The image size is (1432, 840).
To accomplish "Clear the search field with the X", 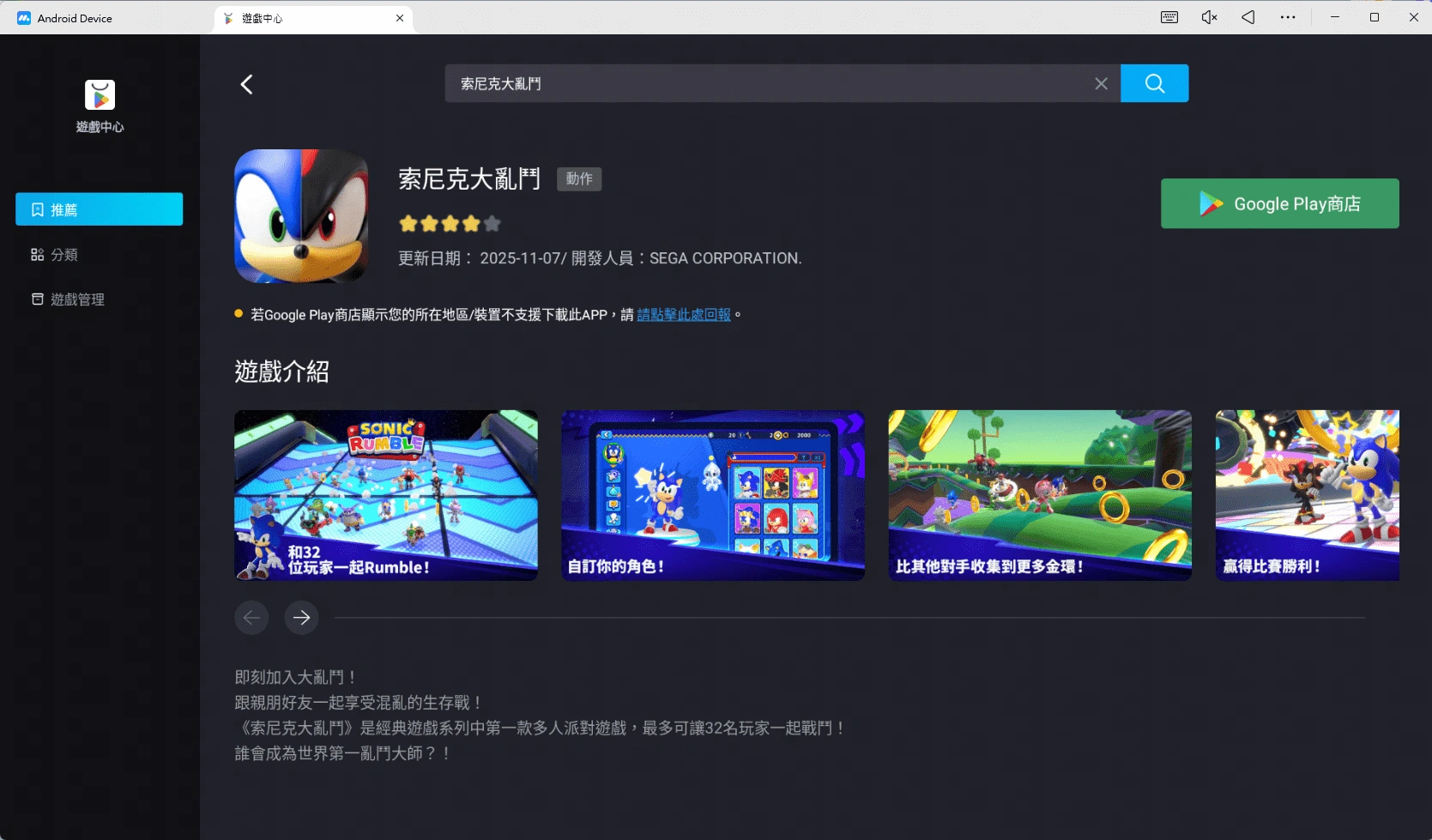I will click(1101, 83).
